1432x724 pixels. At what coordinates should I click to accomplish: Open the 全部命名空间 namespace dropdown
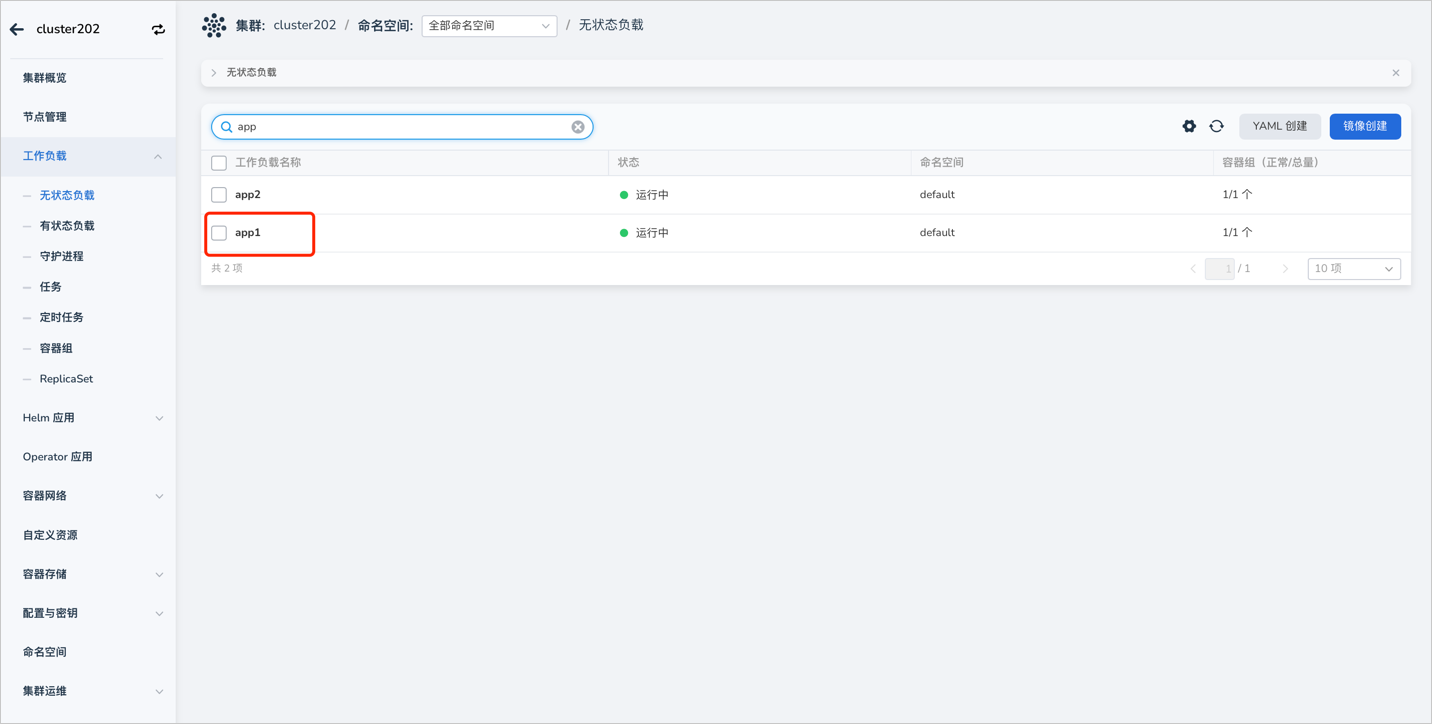(x=489, y=26)
